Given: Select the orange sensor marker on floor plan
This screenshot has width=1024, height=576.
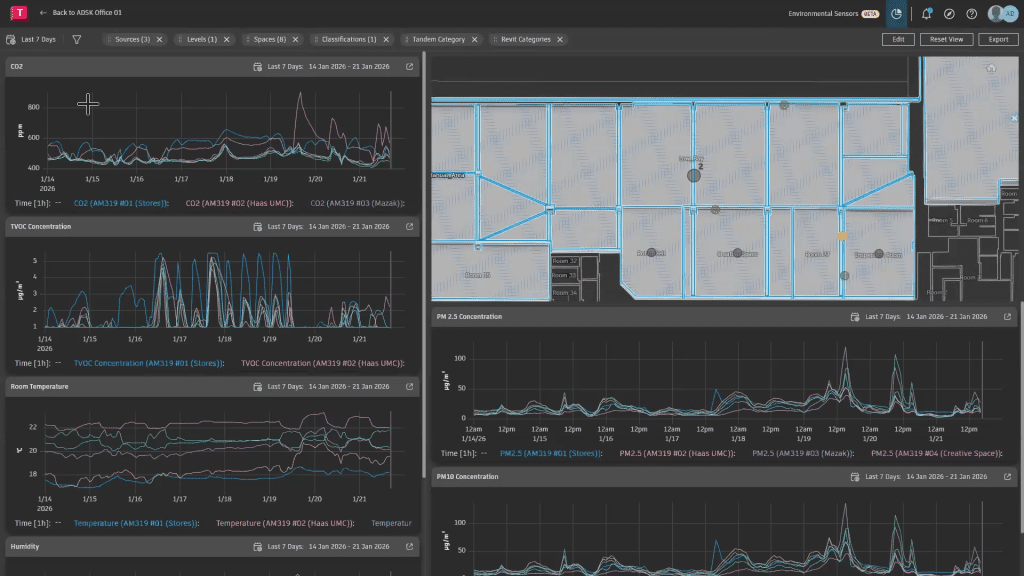Looking at the screenshot, I should [x=842, y=236].
